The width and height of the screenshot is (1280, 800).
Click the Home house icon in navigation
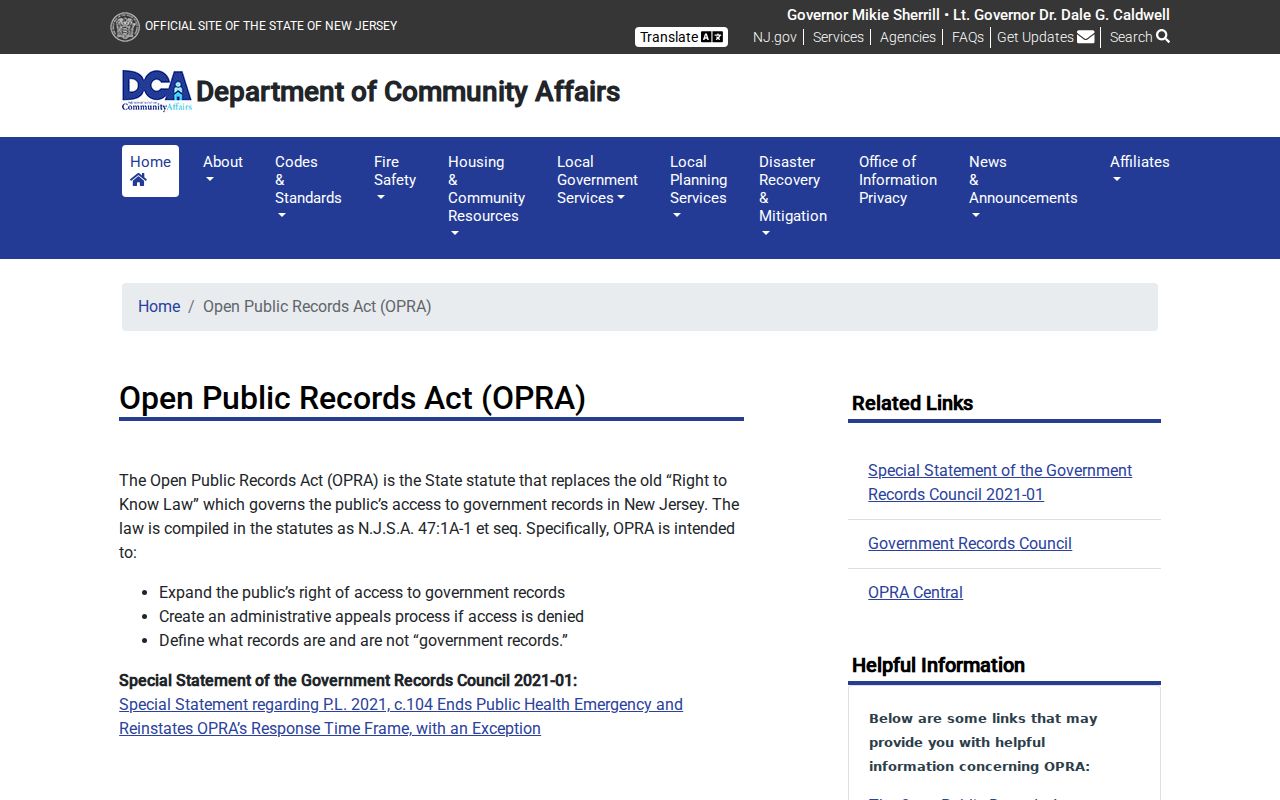(138, 180)
